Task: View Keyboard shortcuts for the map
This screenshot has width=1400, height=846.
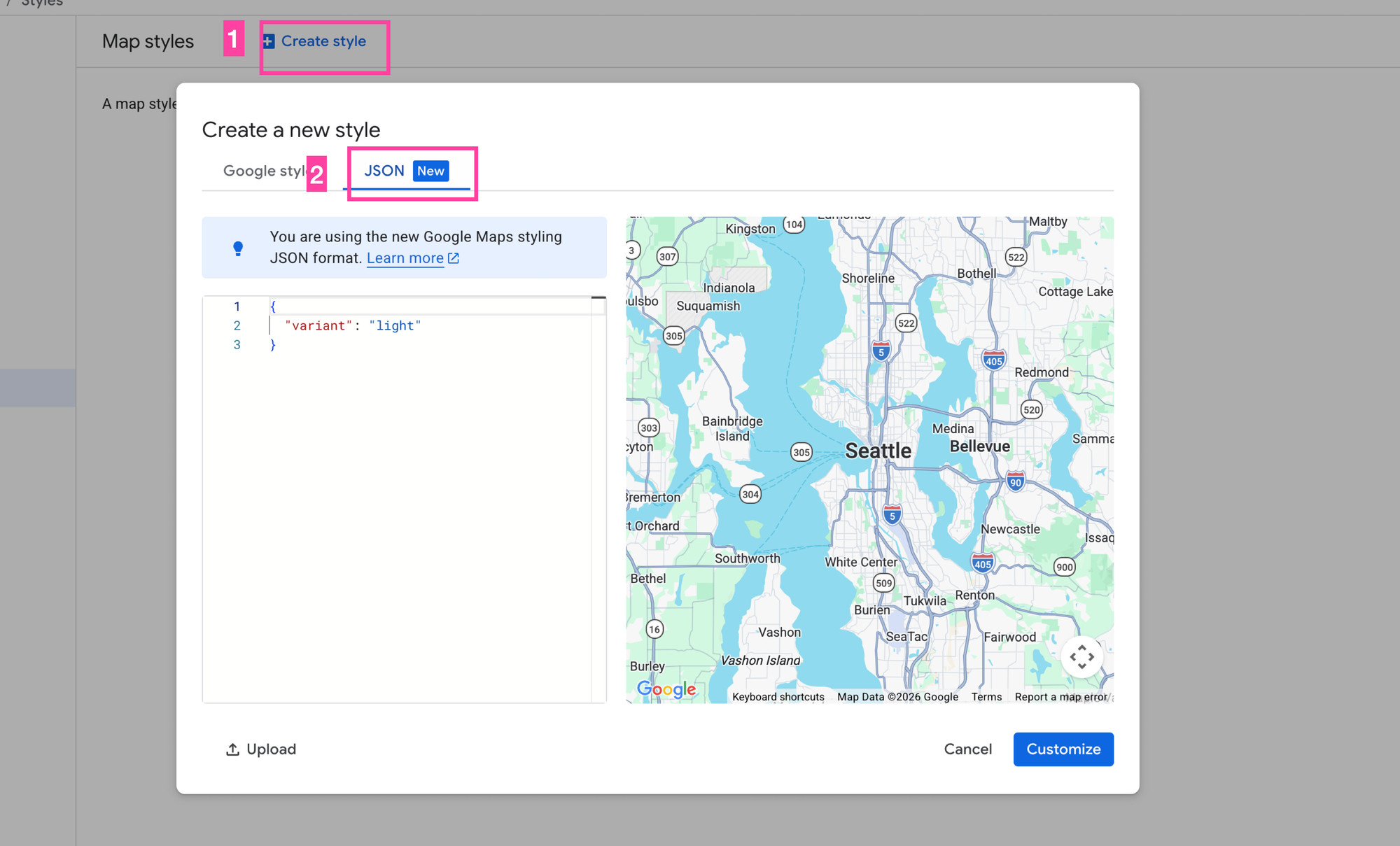Action: pos(778,696)
